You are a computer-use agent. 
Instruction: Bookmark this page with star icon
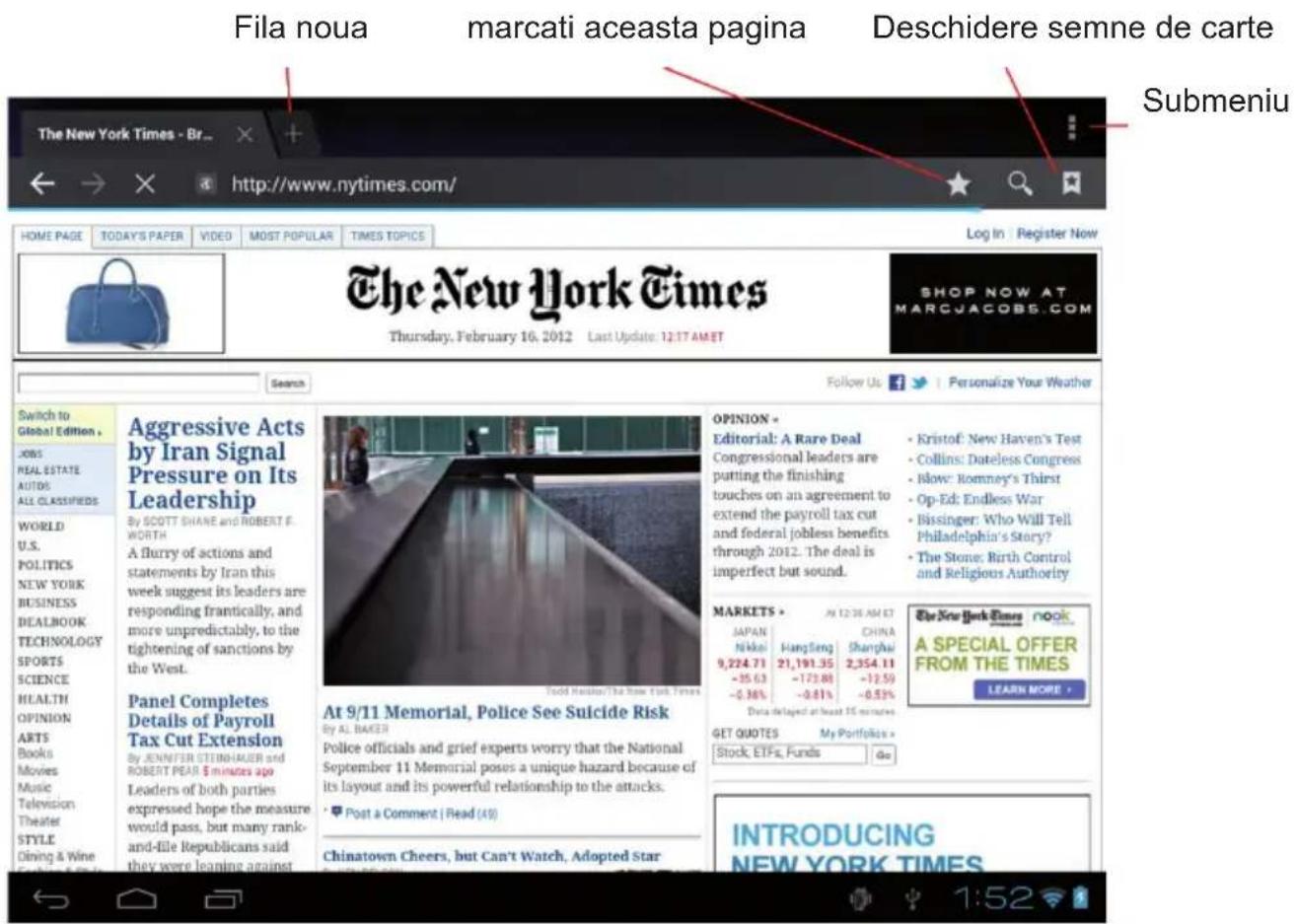tap(958, 183)
